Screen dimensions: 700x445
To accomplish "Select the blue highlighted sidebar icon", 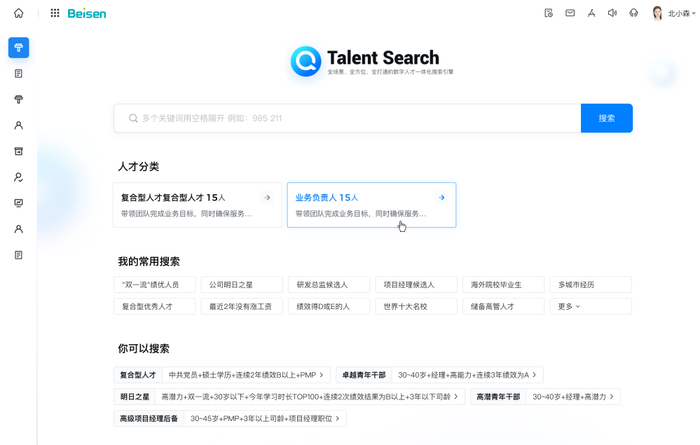I will tap(19, 47).
